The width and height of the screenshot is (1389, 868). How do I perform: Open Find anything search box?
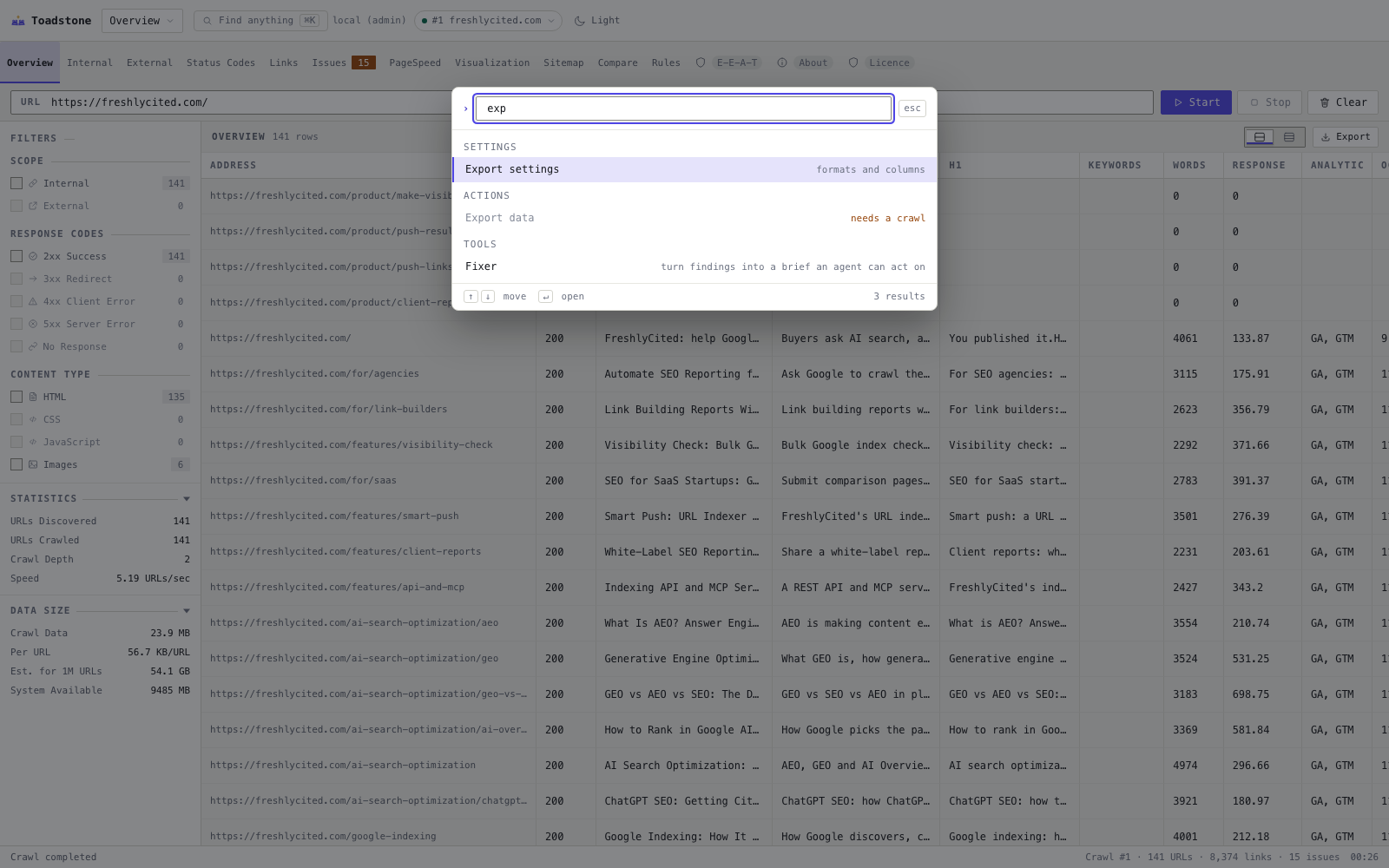coord(260,21)
